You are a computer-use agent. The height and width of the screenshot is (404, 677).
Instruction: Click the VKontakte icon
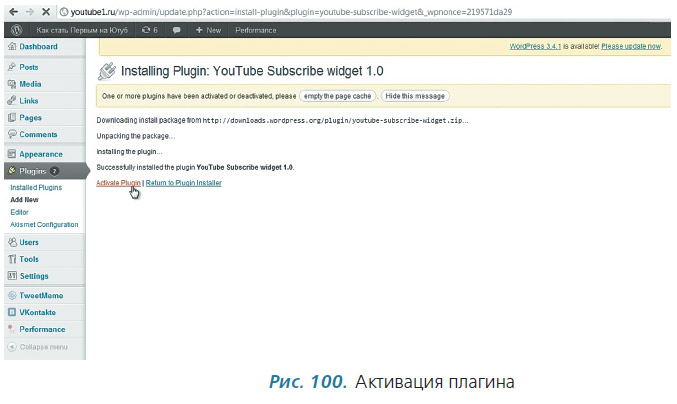click(12, 312)
